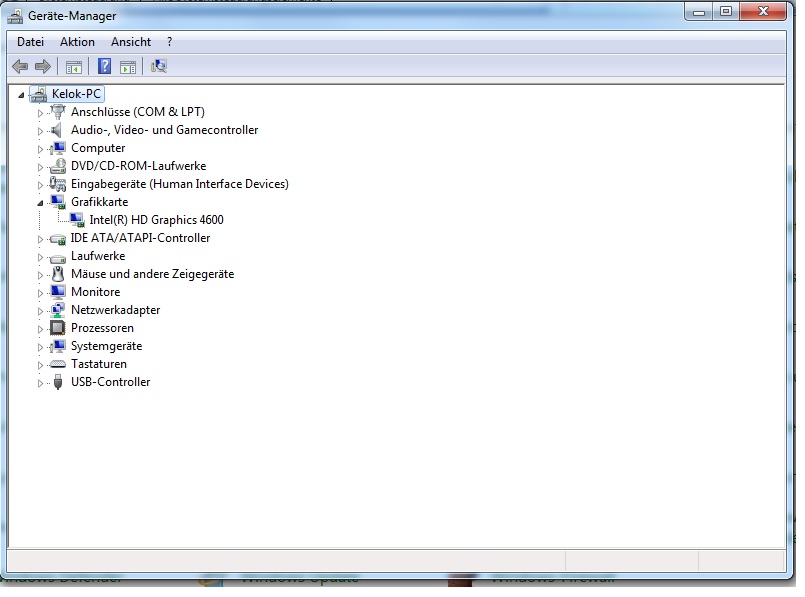Expand the Monitore node
The height and width of the screenshot is (597, 805).
click(41, 293)
